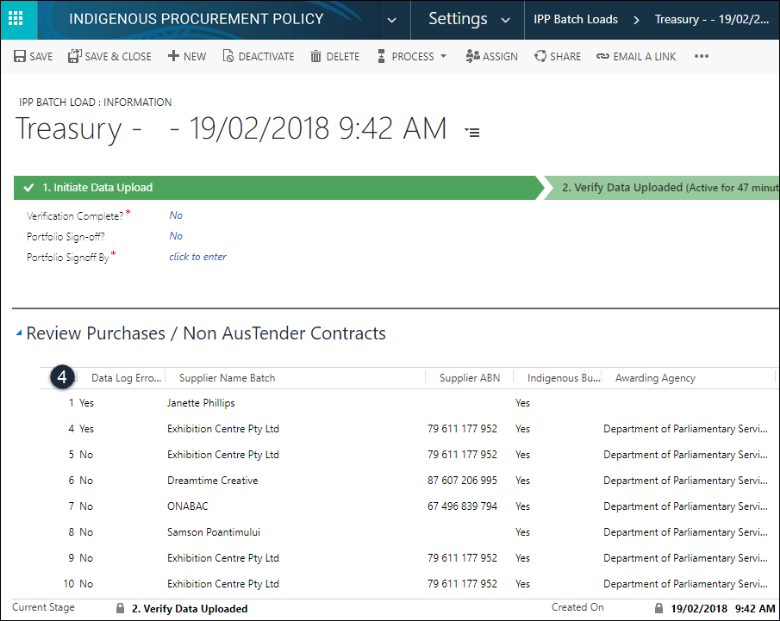Click the Save & Close icon
Viewport: 780px width, 621px height.
click(x=75, y=56)
